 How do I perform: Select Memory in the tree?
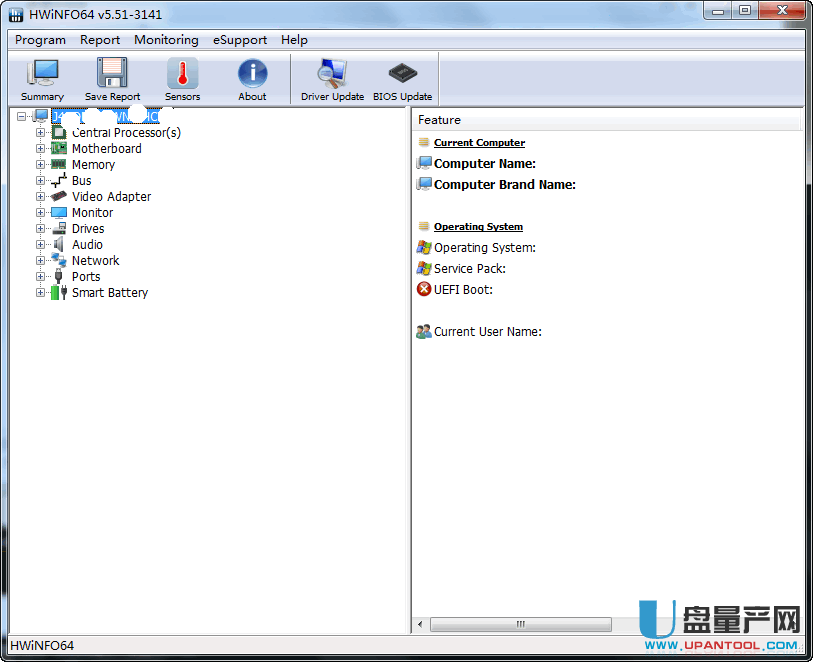pyautogui.click(x=93, y=165)
